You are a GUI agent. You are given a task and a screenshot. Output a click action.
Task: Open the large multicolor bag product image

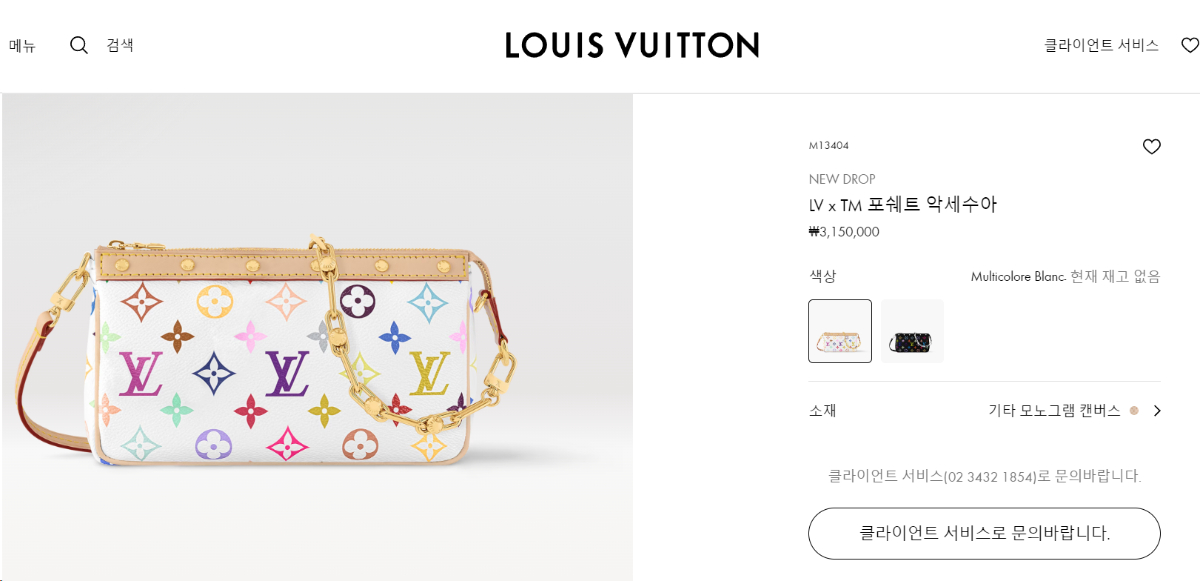[317, 337]
